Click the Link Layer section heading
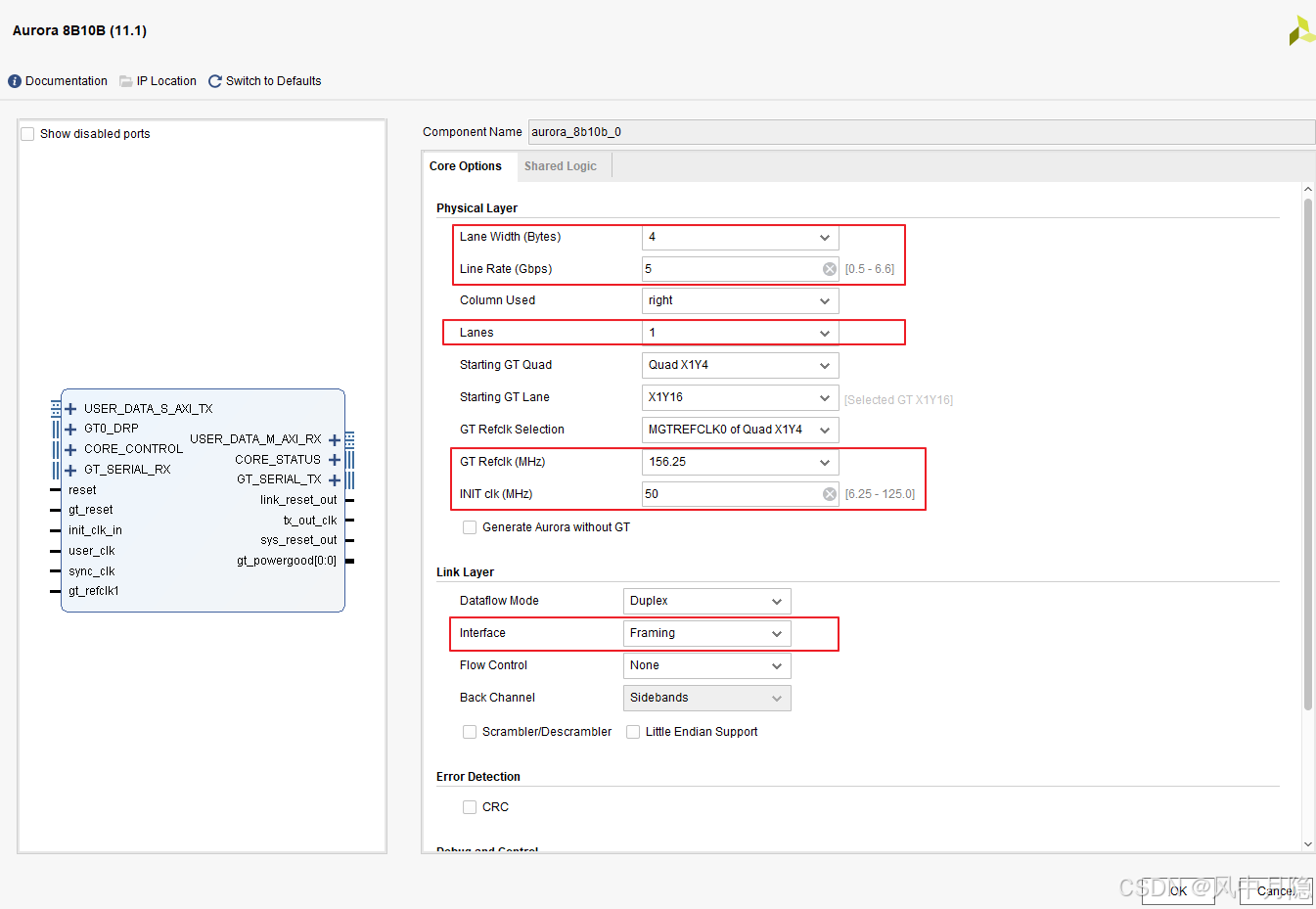Image resolution: width=1316 pixels, height=909 pixels. [465, 572]
